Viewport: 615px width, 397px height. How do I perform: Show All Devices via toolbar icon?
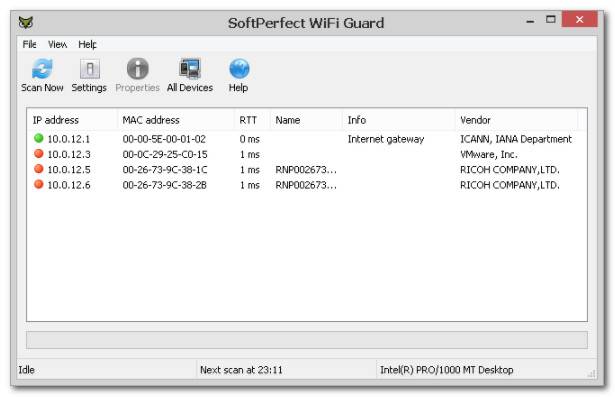point(190,69)
